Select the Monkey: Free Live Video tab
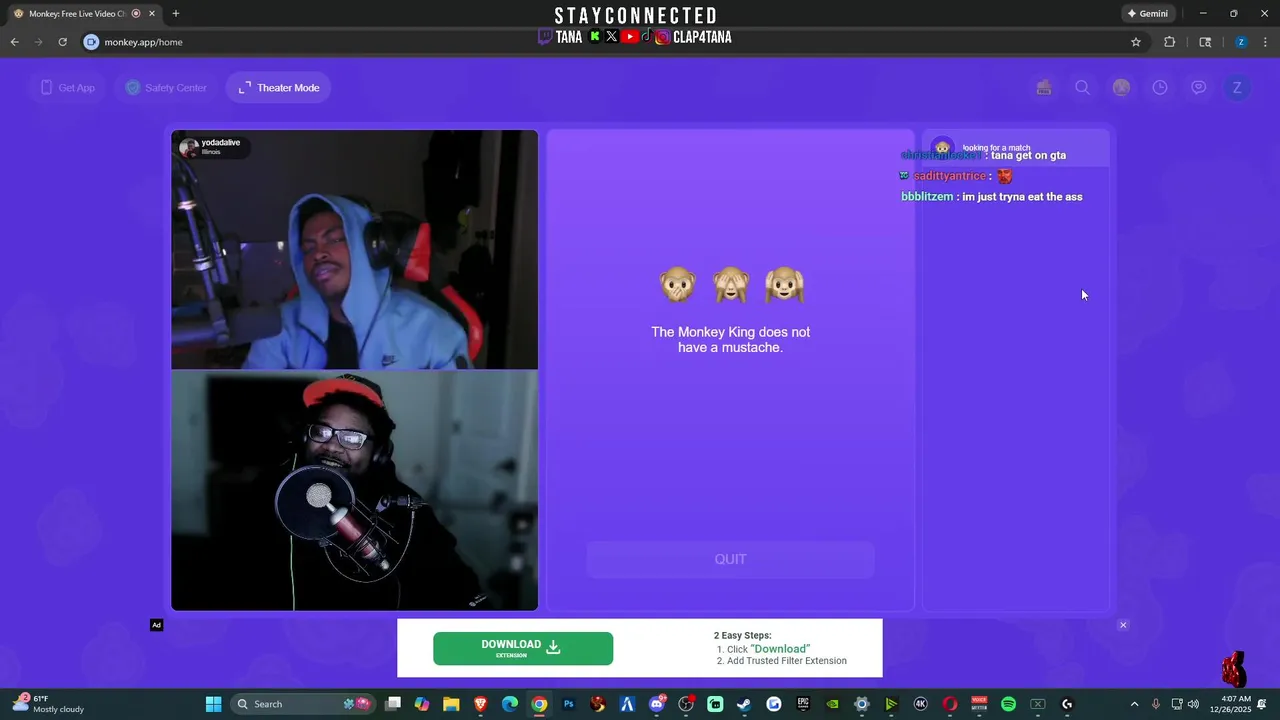This screenshot has width=1280, height=720. click(82, 14)
